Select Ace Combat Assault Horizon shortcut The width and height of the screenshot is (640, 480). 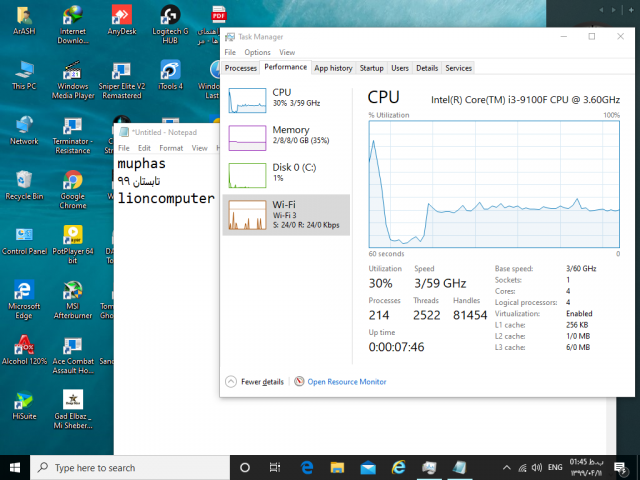(x=73, y=355)
